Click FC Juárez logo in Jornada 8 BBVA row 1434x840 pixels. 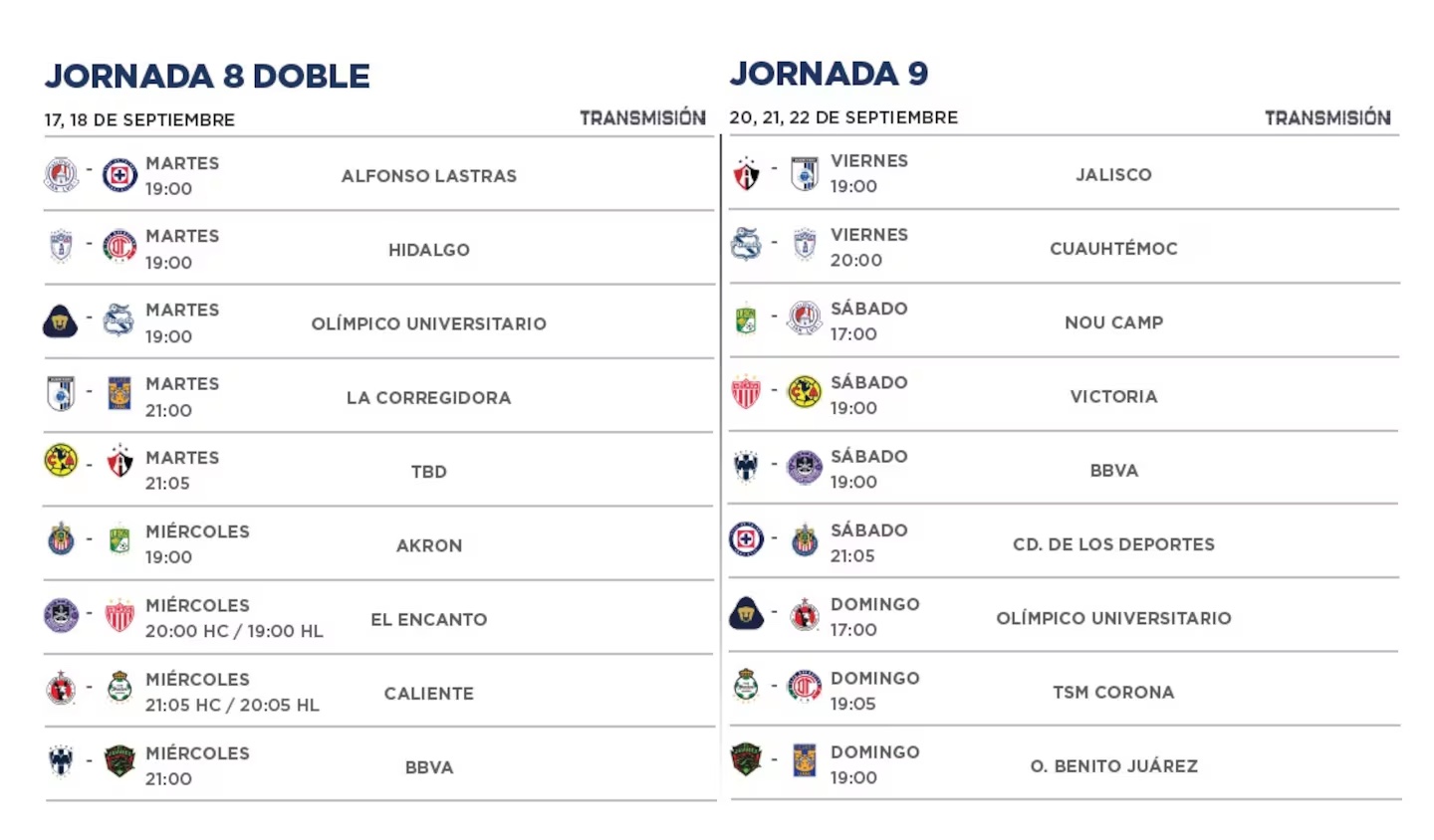point(119,761)
